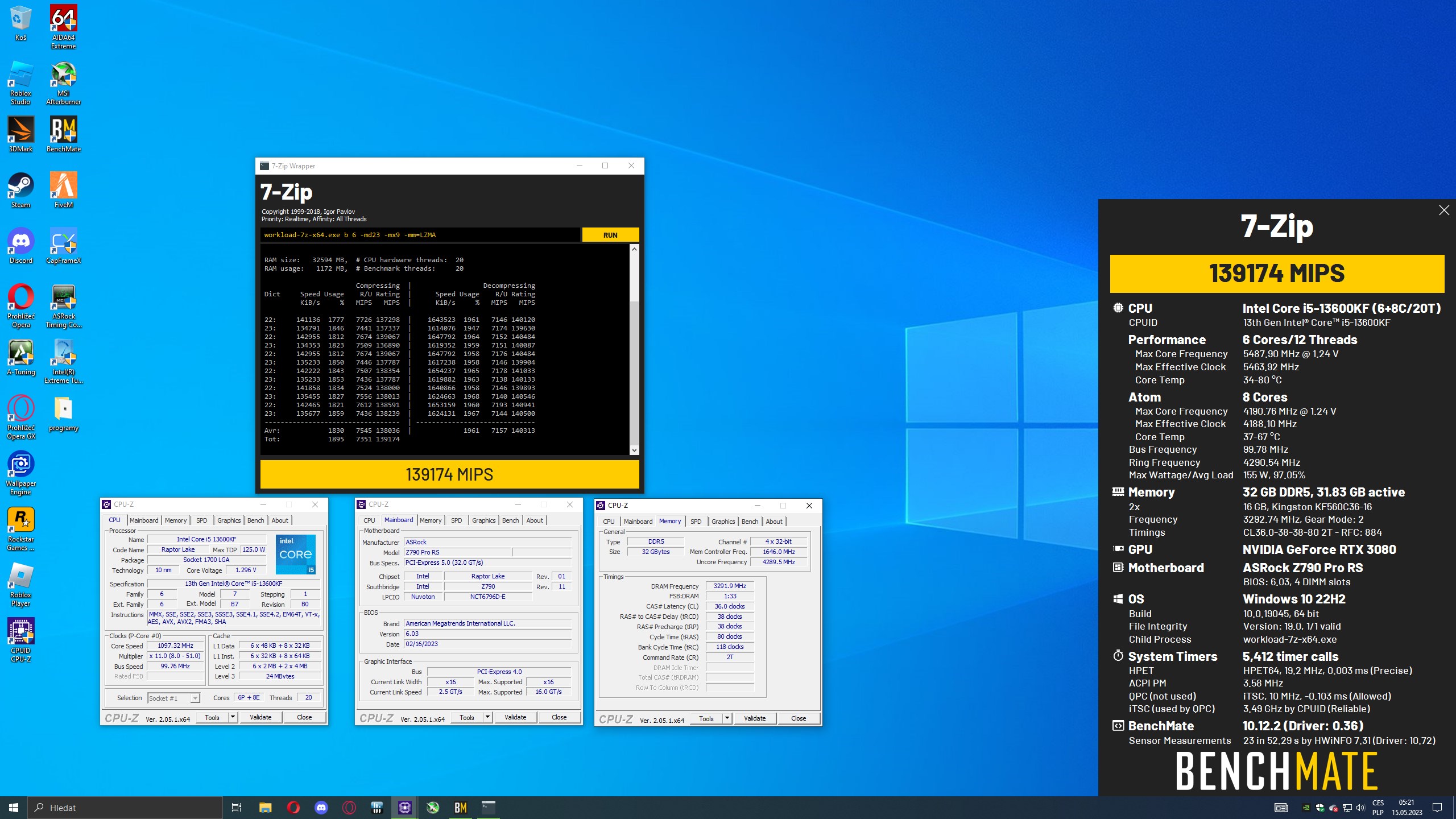Click the 7-Zip workload command field
The image size is (1456, 819).
pyautogui.click(x=420, y=235)
